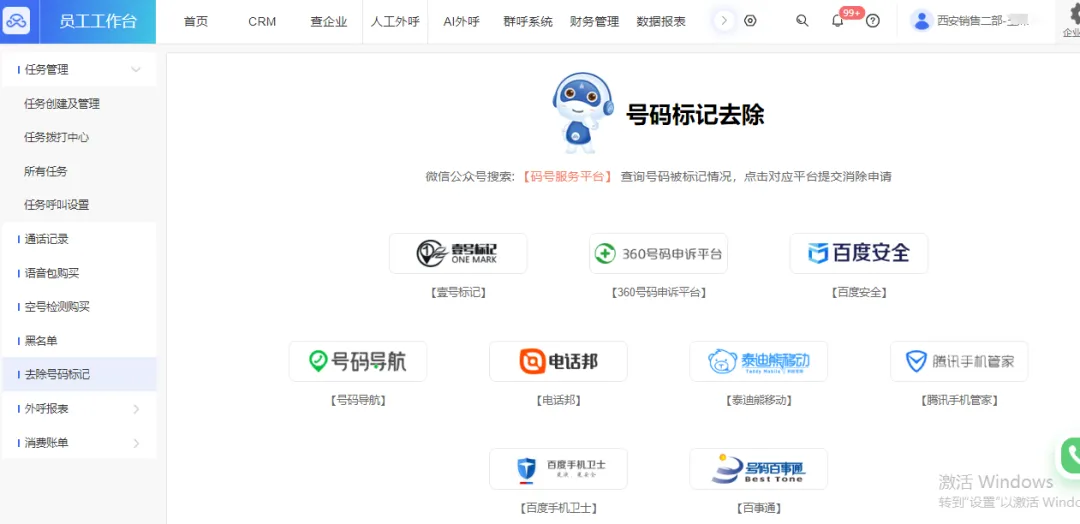Image resolution: width=1080 pixels, height=524 pixels.
Task: Collapse the 任务管理 menu chevron
Action: [136, 70]
